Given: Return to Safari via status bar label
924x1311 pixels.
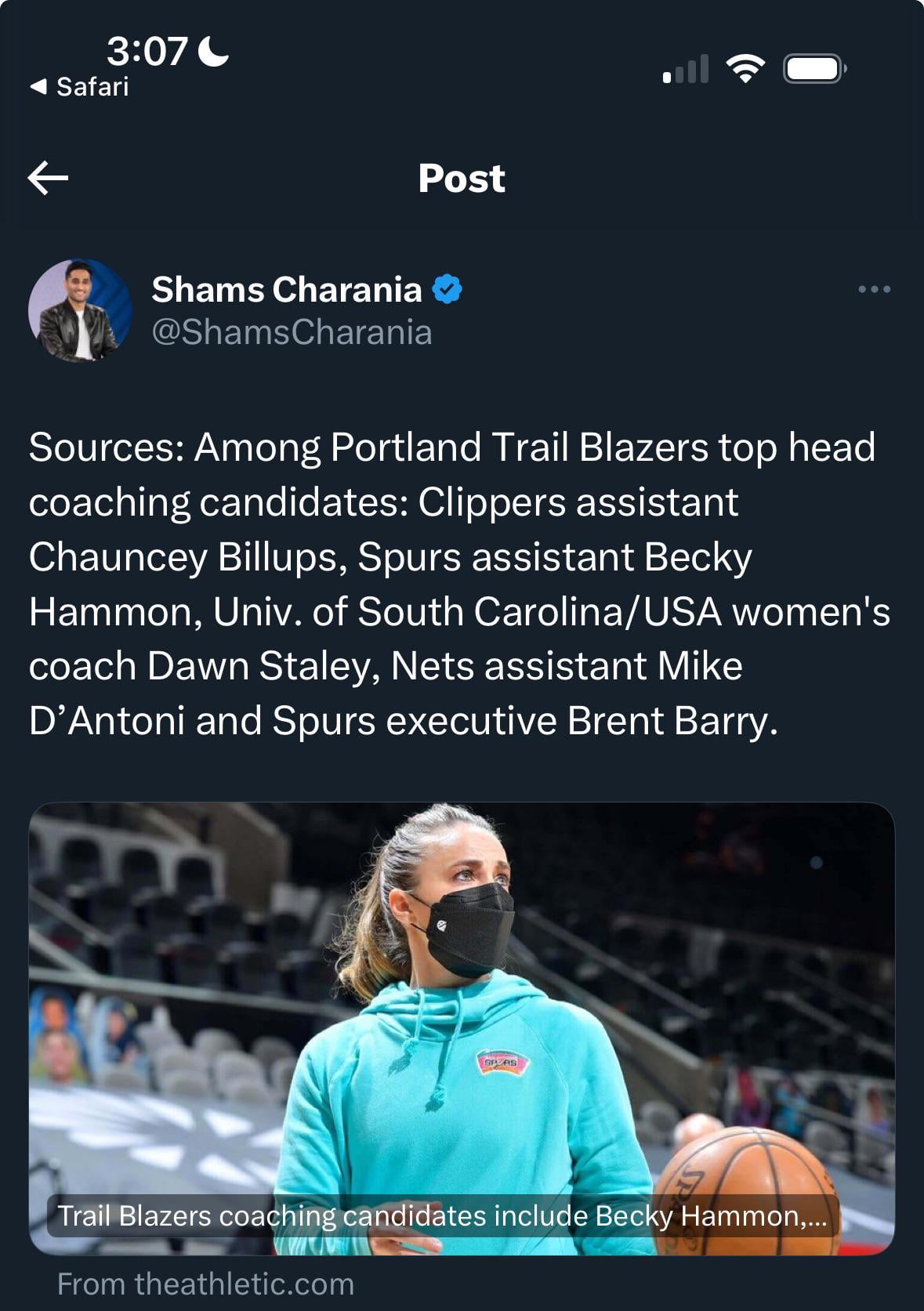Looking at the screenshot, I should coord(92,87).
